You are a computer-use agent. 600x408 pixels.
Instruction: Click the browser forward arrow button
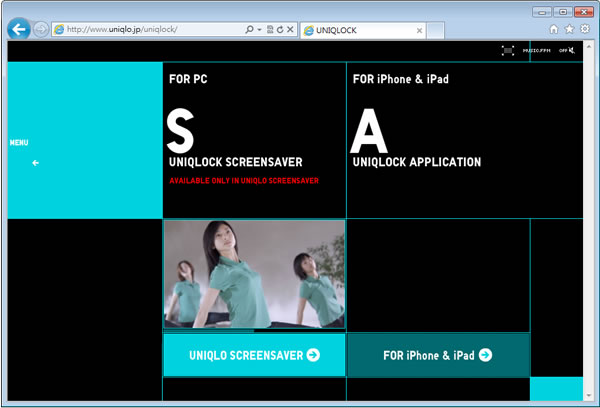pos(41,29)
